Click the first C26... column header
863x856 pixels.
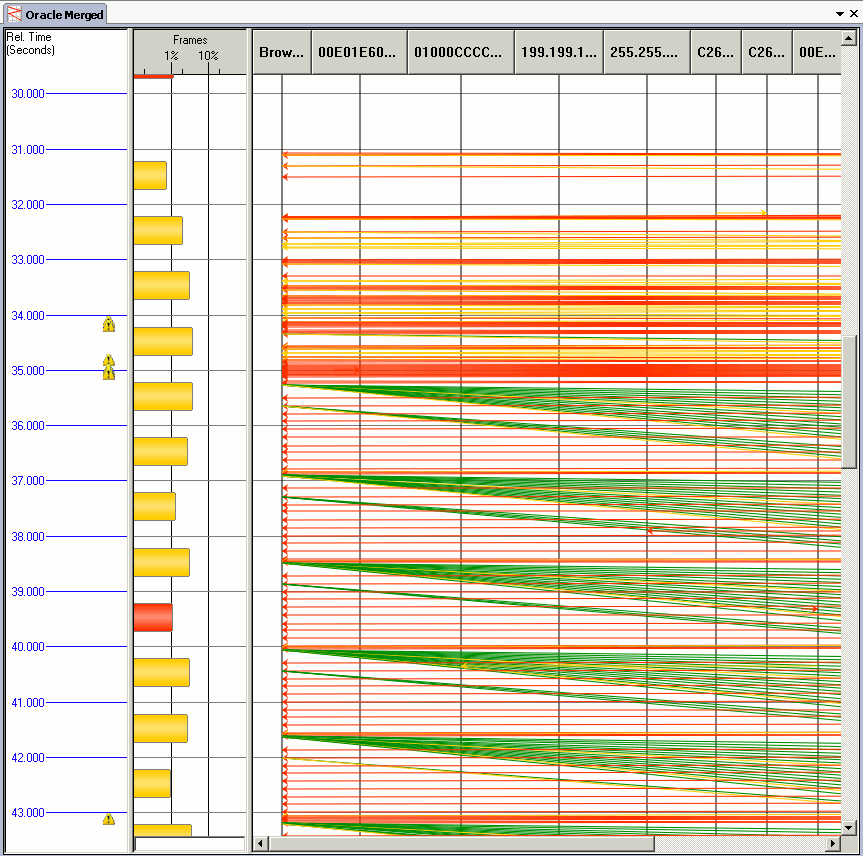(x=716, y=52)
